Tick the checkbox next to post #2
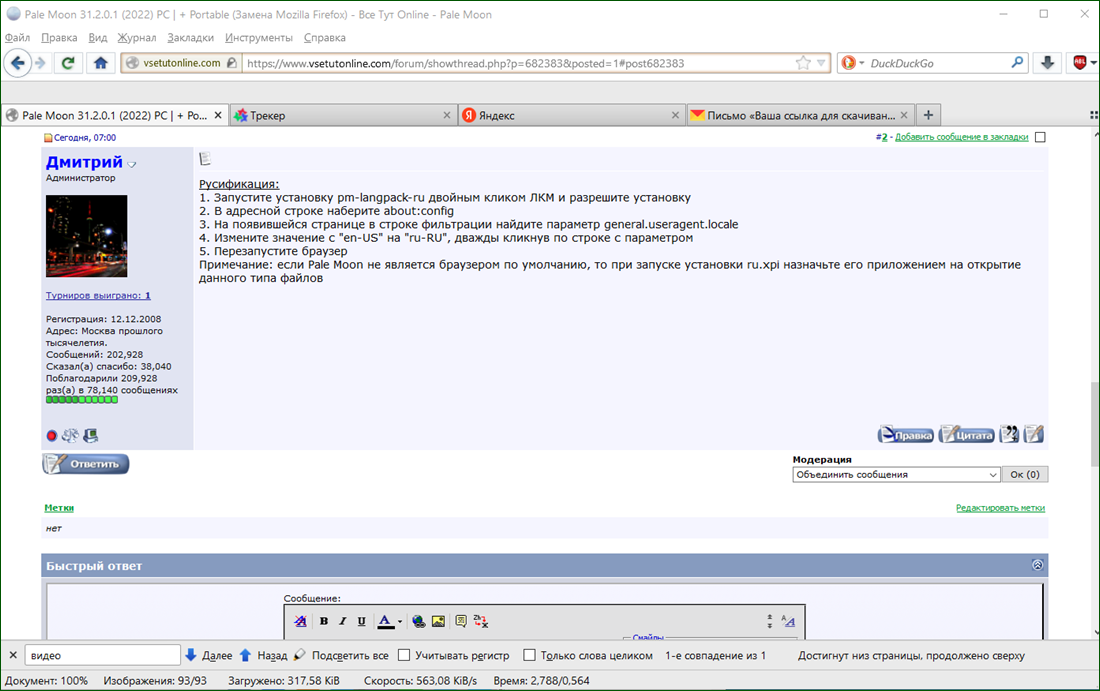This screenshot has width=1100, height=691. coord(1040,137)
